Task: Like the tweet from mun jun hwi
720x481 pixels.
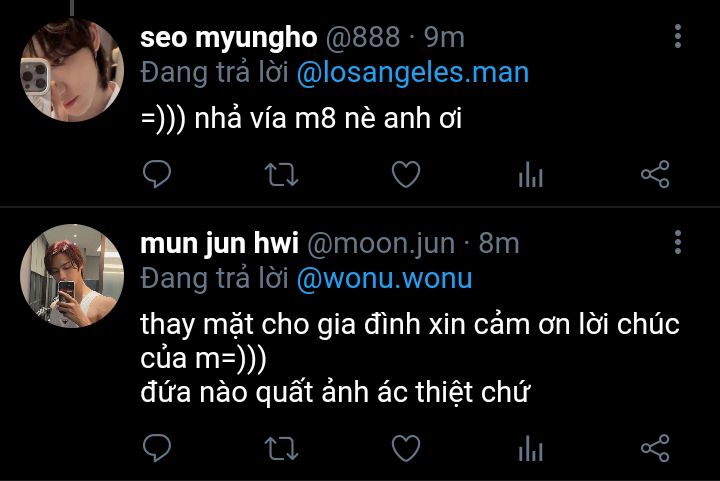Action: pyautogui.click(x=406, y=447)
